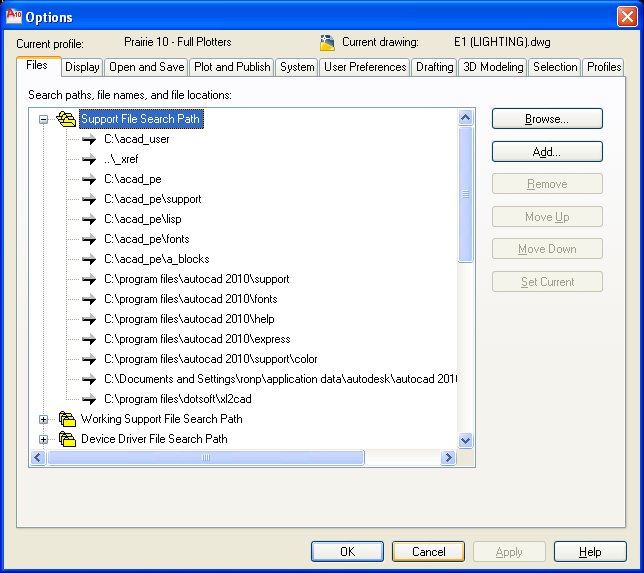Open the Open and Save tab
644x573 pixels.
pos(147,67)
